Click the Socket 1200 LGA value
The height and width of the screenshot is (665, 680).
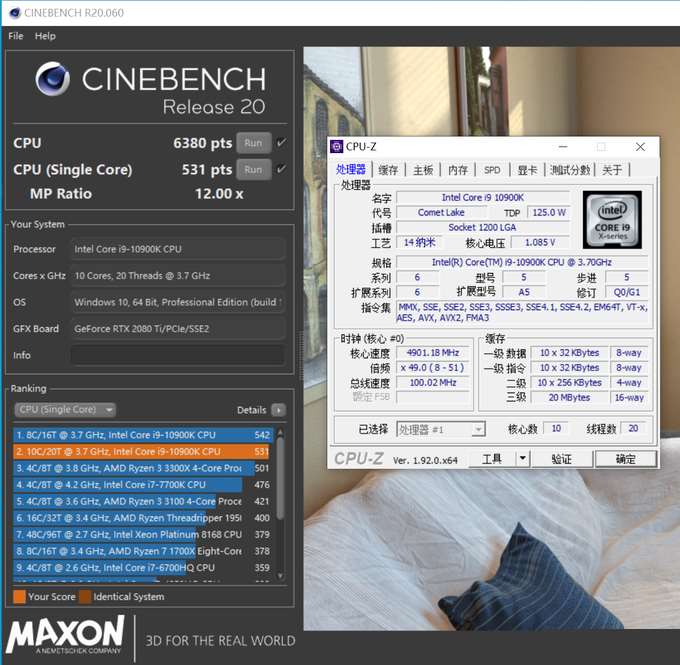tap(483, 227)
